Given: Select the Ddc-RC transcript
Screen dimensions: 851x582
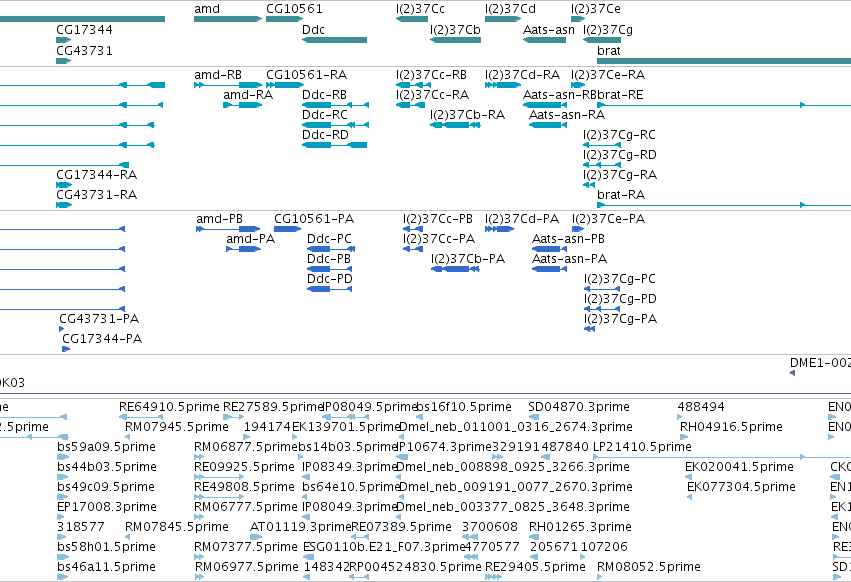Looking at the screenshot, I should coord(335,125).
